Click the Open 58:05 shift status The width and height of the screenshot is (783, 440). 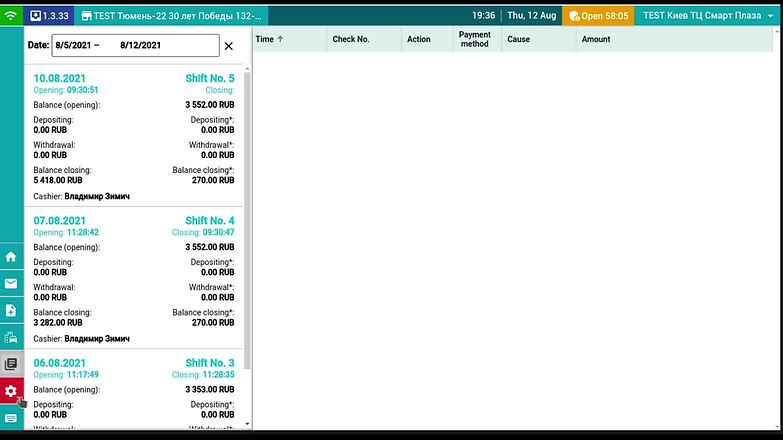coord(598,15)
